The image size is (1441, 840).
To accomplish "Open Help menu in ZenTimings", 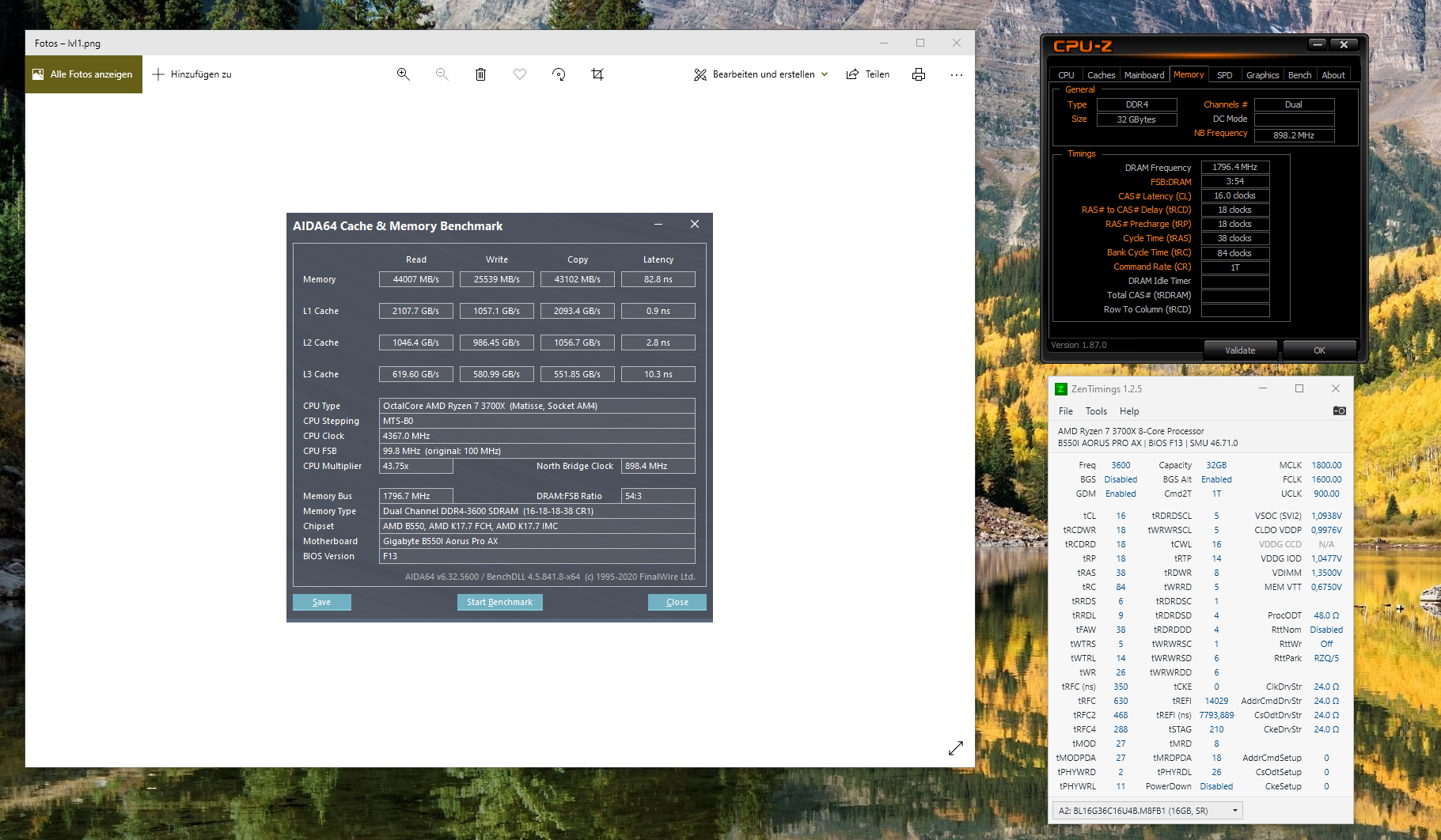I will (1129, 411).
